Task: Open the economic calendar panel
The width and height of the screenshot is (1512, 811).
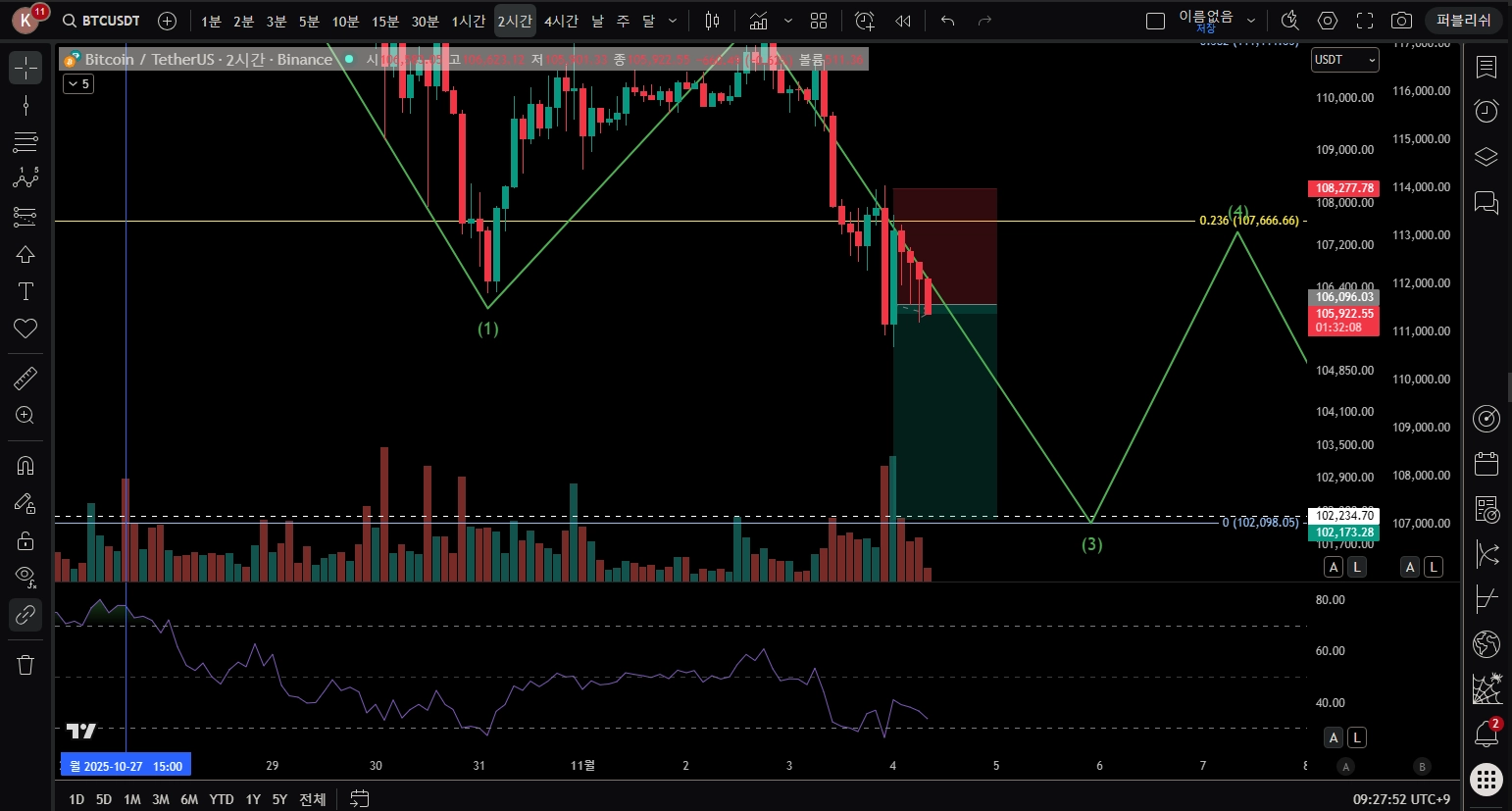Action: pos(1487,463)
